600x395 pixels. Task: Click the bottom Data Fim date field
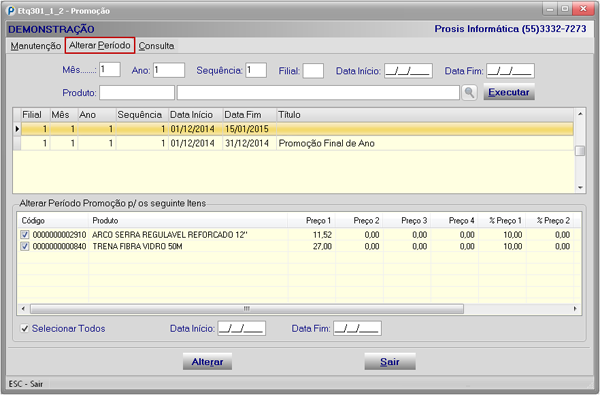(x=357, y=328)
